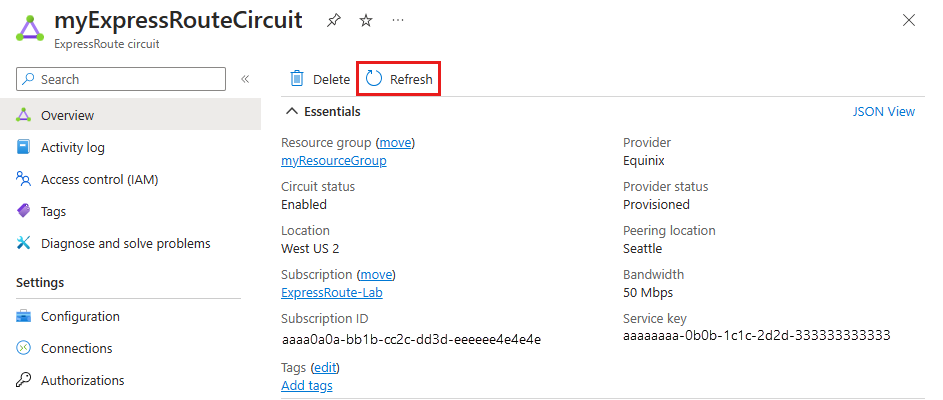Click the Access control (IAM) people icon
This screenshot has height=400, width=943.
click(x=24, y=179)
